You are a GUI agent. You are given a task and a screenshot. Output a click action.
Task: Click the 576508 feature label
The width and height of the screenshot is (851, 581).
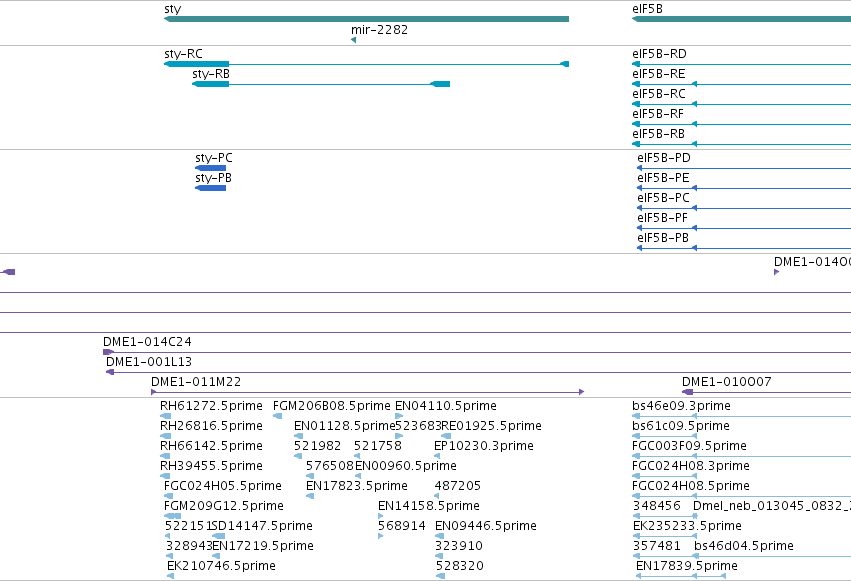click(x=330, y=466)
